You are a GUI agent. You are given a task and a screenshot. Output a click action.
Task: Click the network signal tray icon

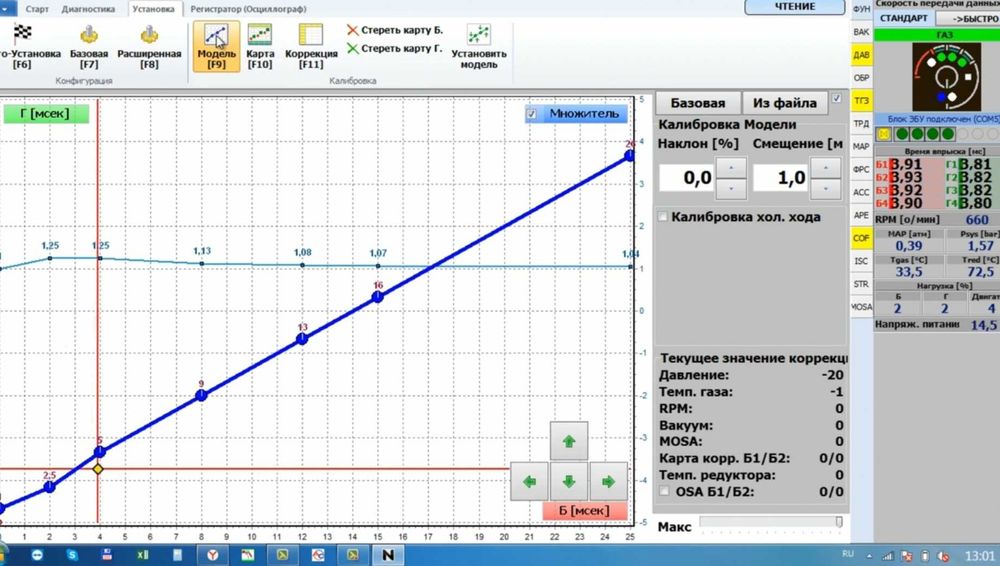[888, 556]
